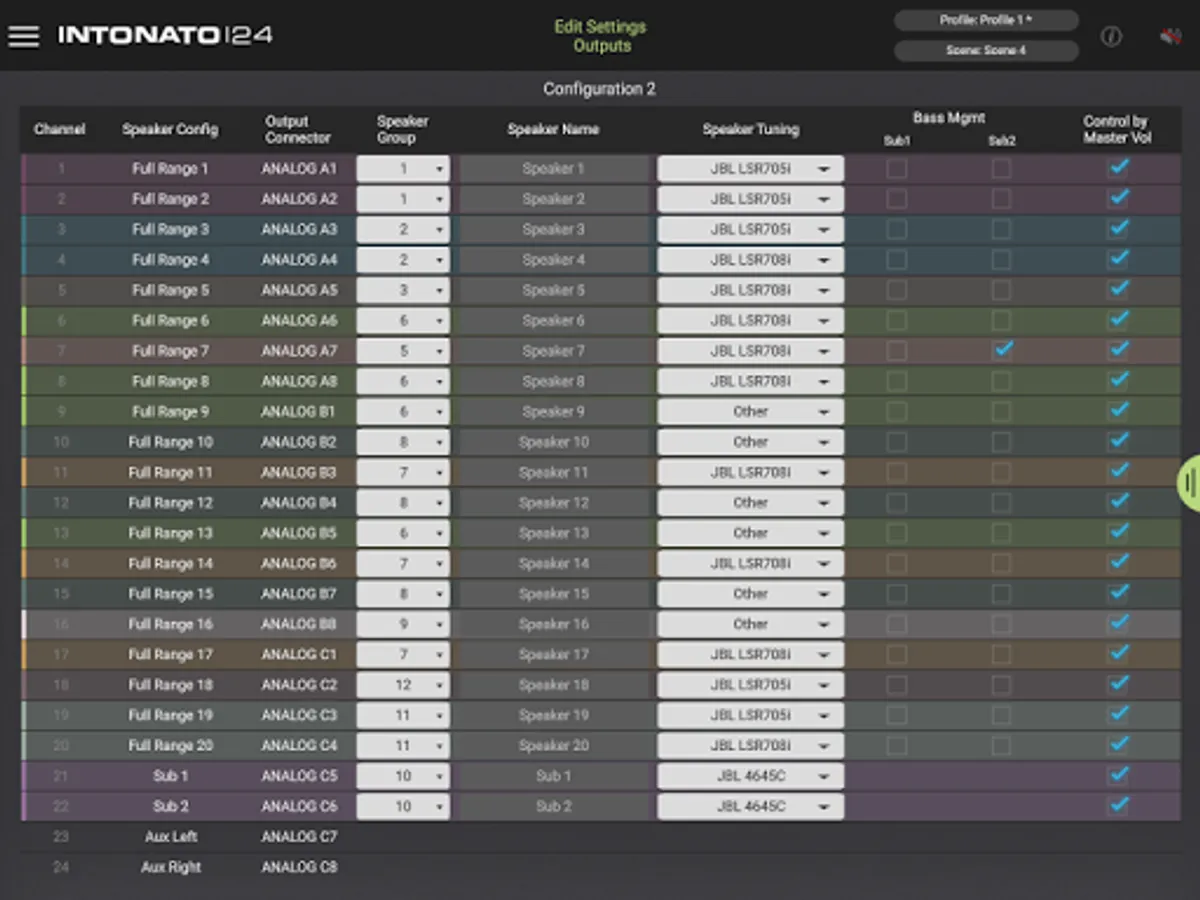Open Speaker Tuning dropdown for Speaker 1
Image resolution: width=1200 pixels, height=900 pixels.
[750, 169]
